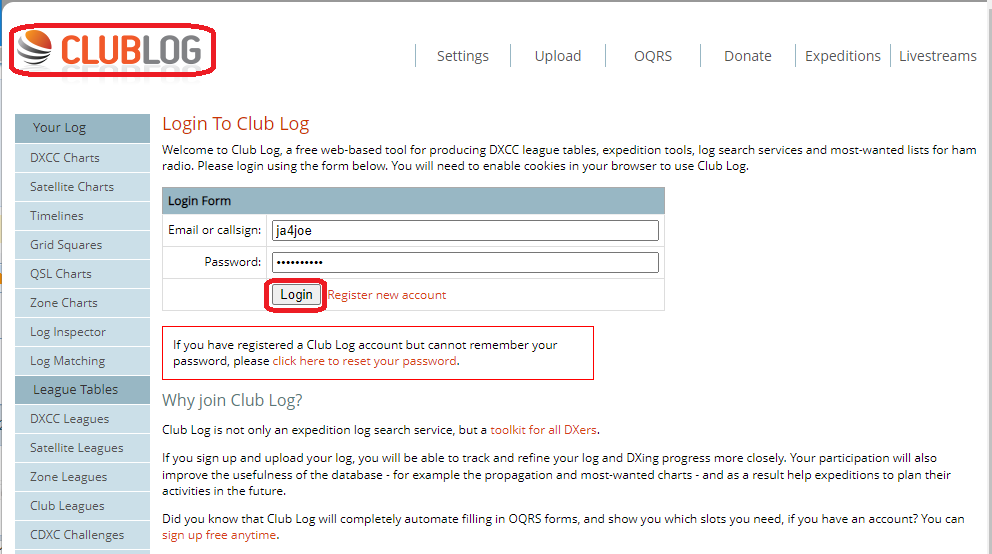Open Club Leagues in sidebar
This screenshot has height=554, width=992.
[82, 506]
